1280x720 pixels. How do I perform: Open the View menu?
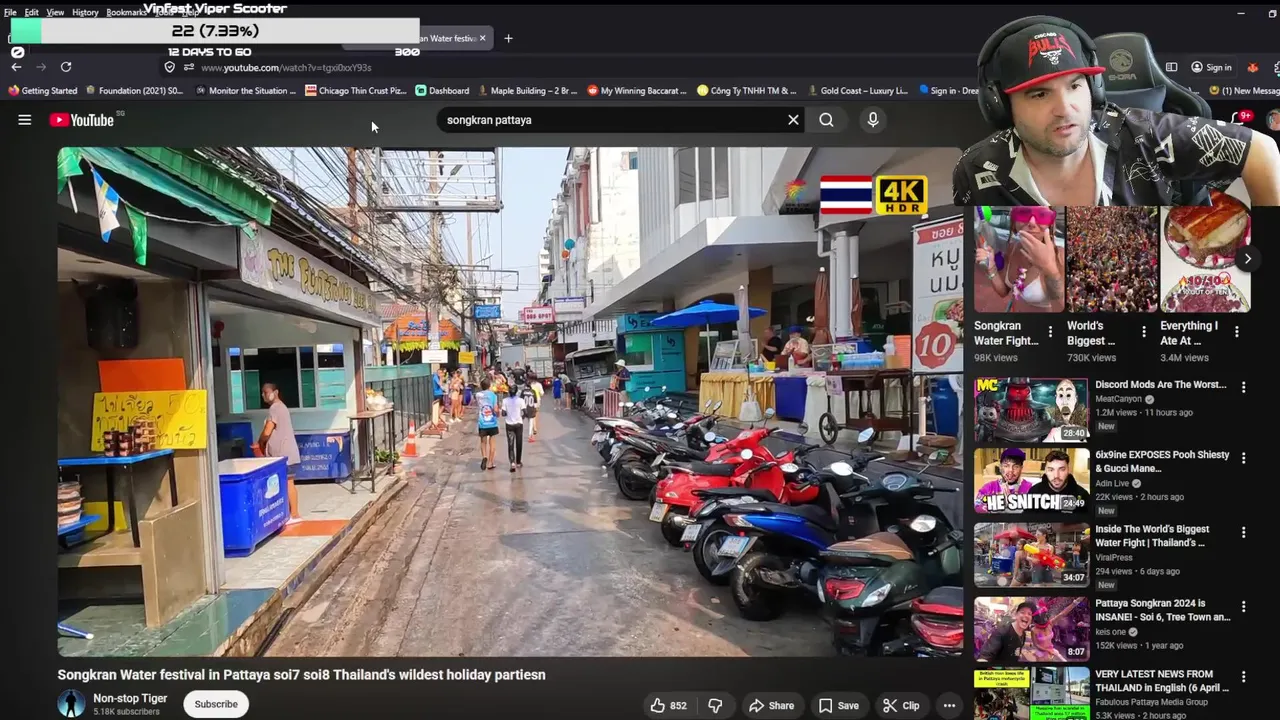(x=55, y=13)
